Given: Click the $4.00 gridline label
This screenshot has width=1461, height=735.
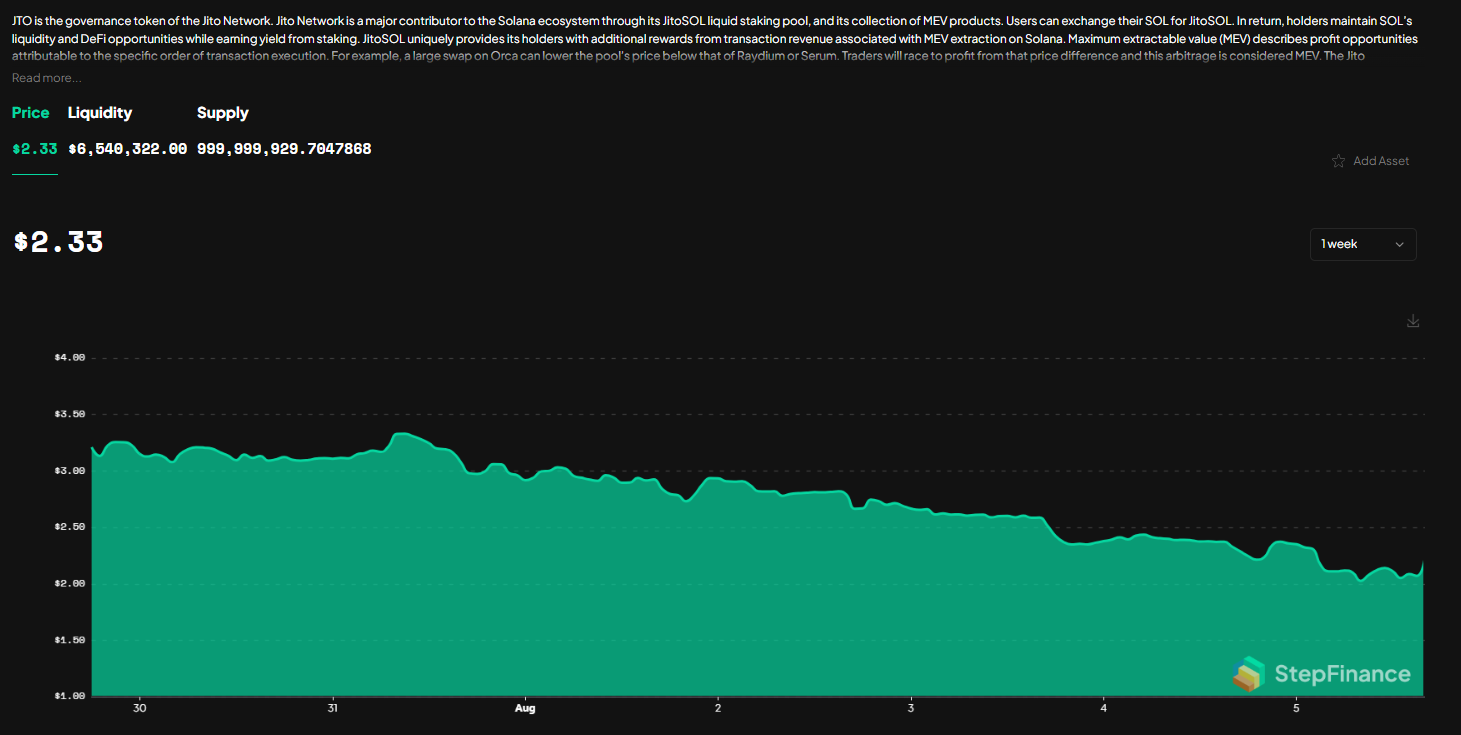Looking at the screenshot, I should 68,357.
